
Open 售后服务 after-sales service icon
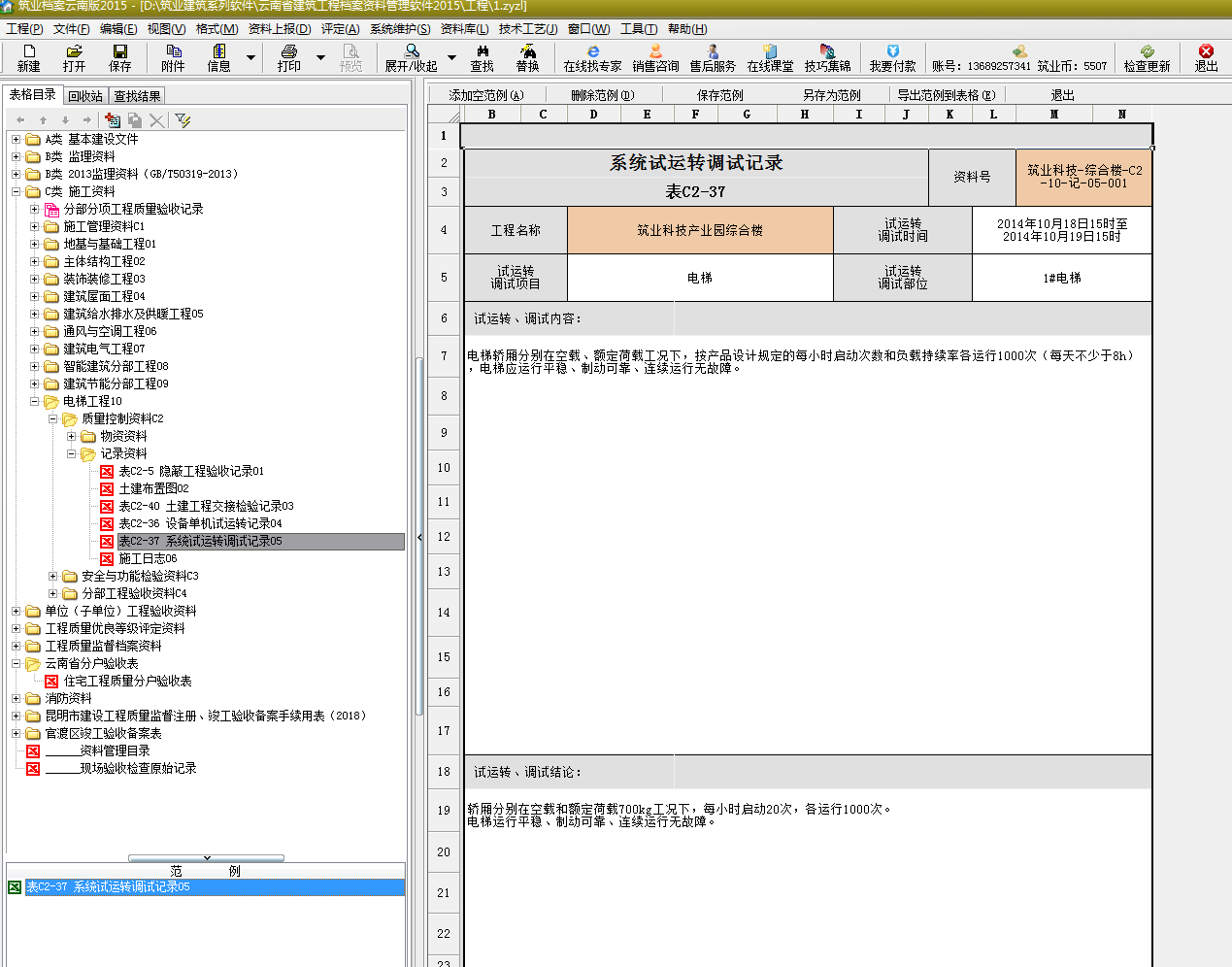pos(713,57)
